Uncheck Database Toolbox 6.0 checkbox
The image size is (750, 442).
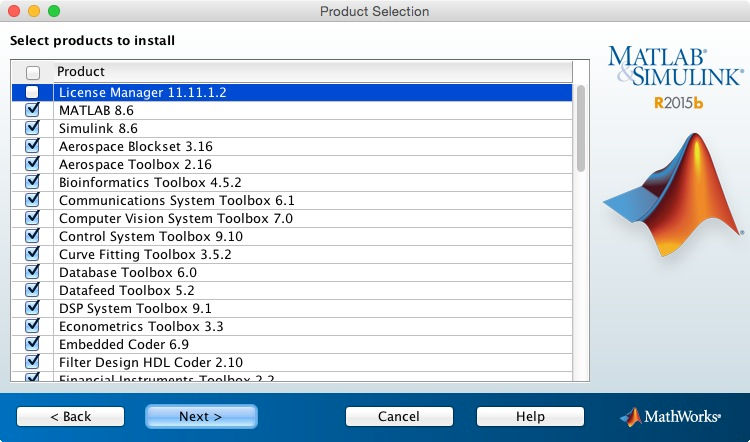pyautogui.click(x=32, y=272)
